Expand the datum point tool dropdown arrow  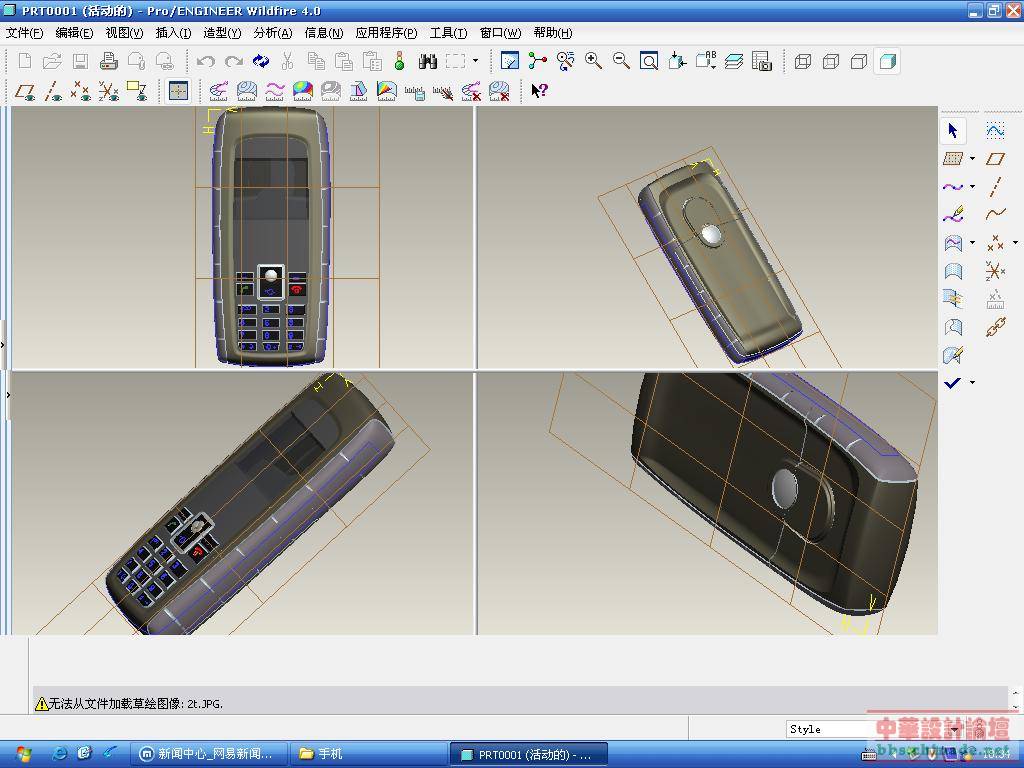1015,243
